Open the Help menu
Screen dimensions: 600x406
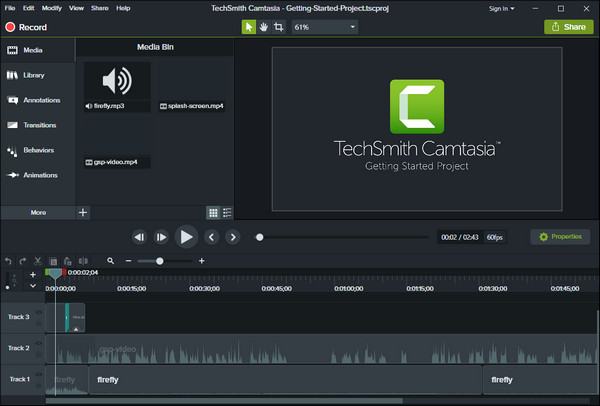click(x=123, y=8)
